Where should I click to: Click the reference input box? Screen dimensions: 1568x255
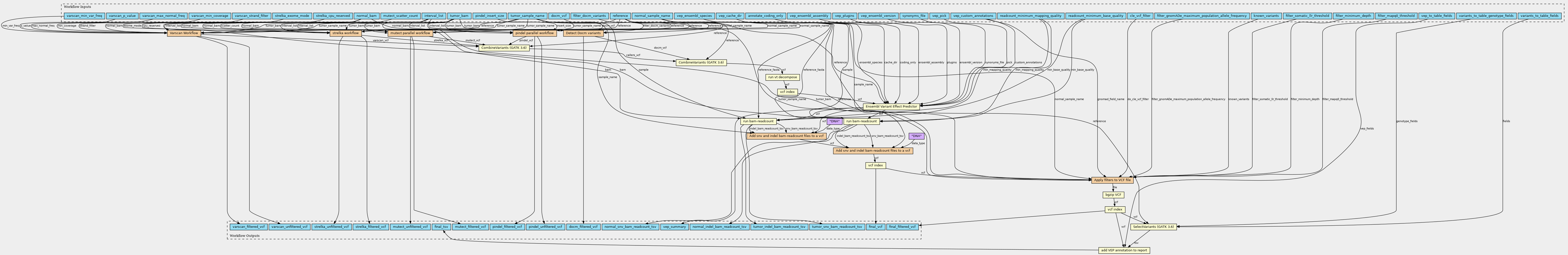pos(620,16)
